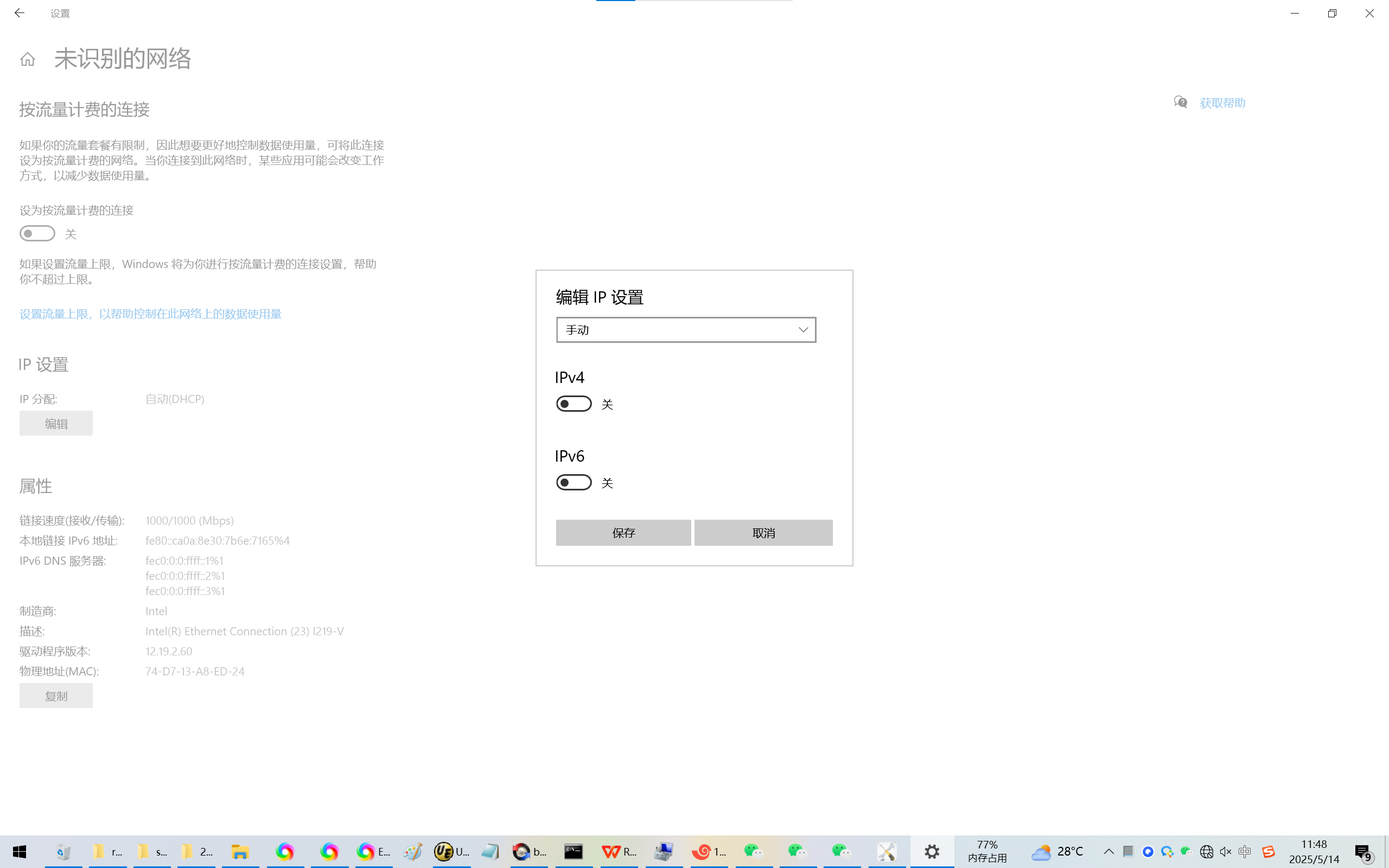Click the 保存 button
Image resolution: width=1389 pixels, height=868 pixels.
pos(623,533)
